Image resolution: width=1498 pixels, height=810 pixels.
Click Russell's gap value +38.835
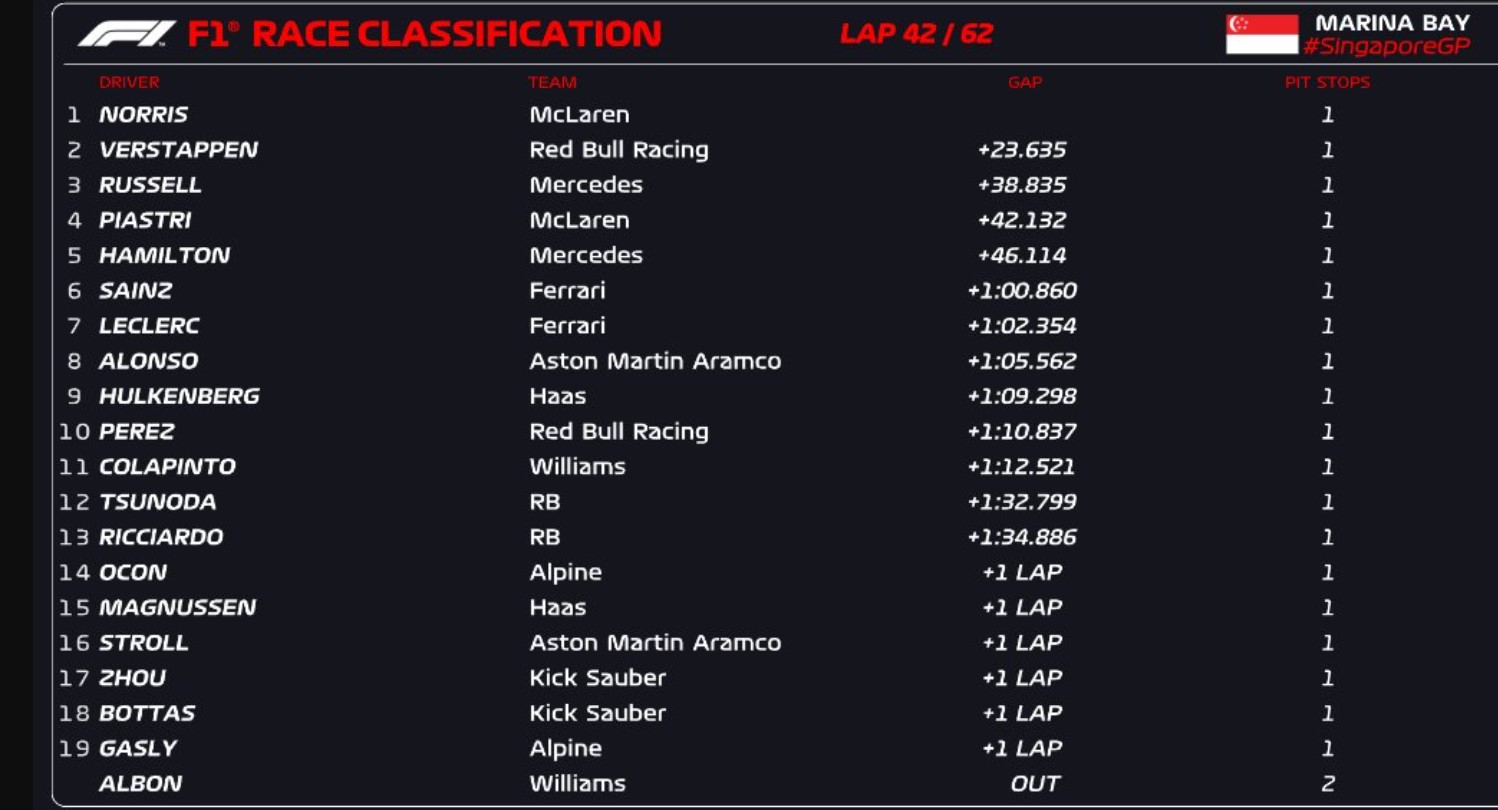[1022, 185]
